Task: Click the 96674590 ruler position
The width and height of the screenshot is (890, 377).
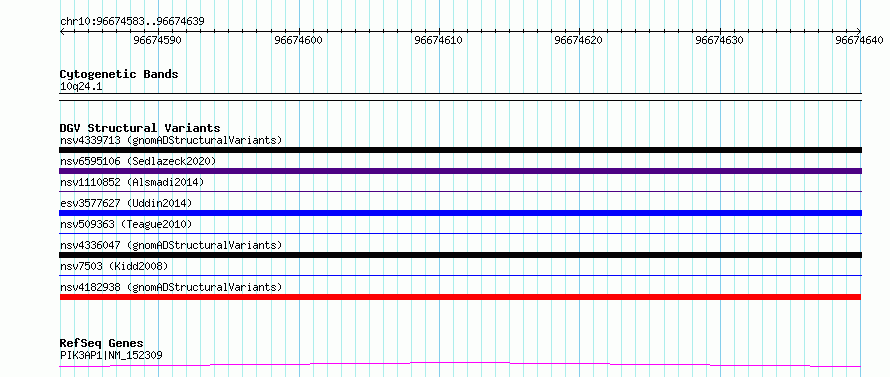Action: 157,40
